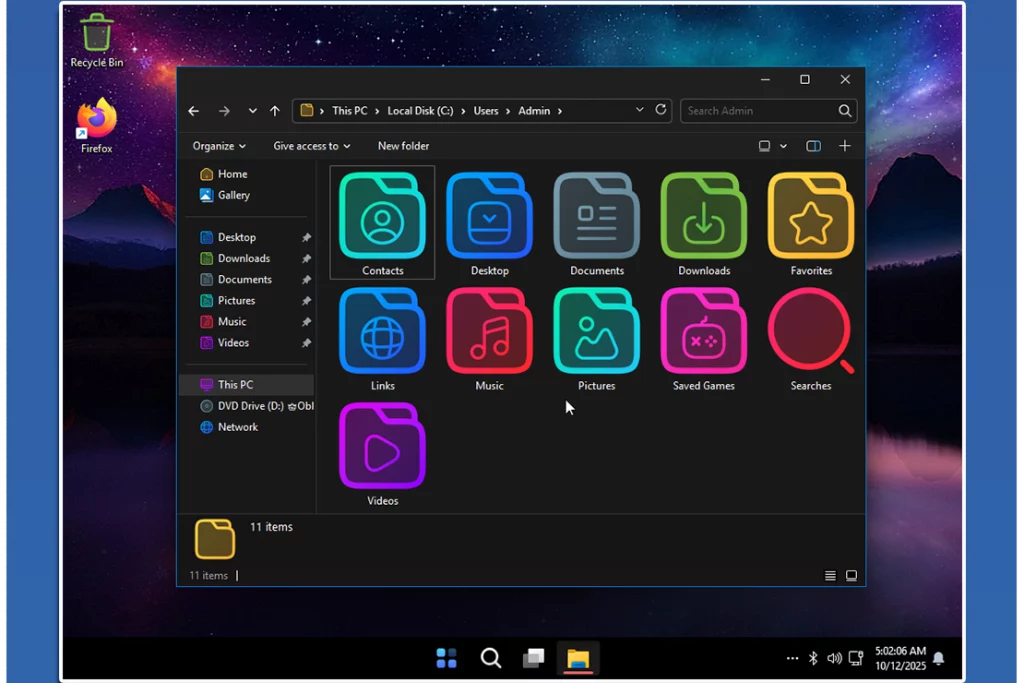This screenshot has height=683, width=1024.
Task: Open the Contacts folder icon
Action: (382, 217)
